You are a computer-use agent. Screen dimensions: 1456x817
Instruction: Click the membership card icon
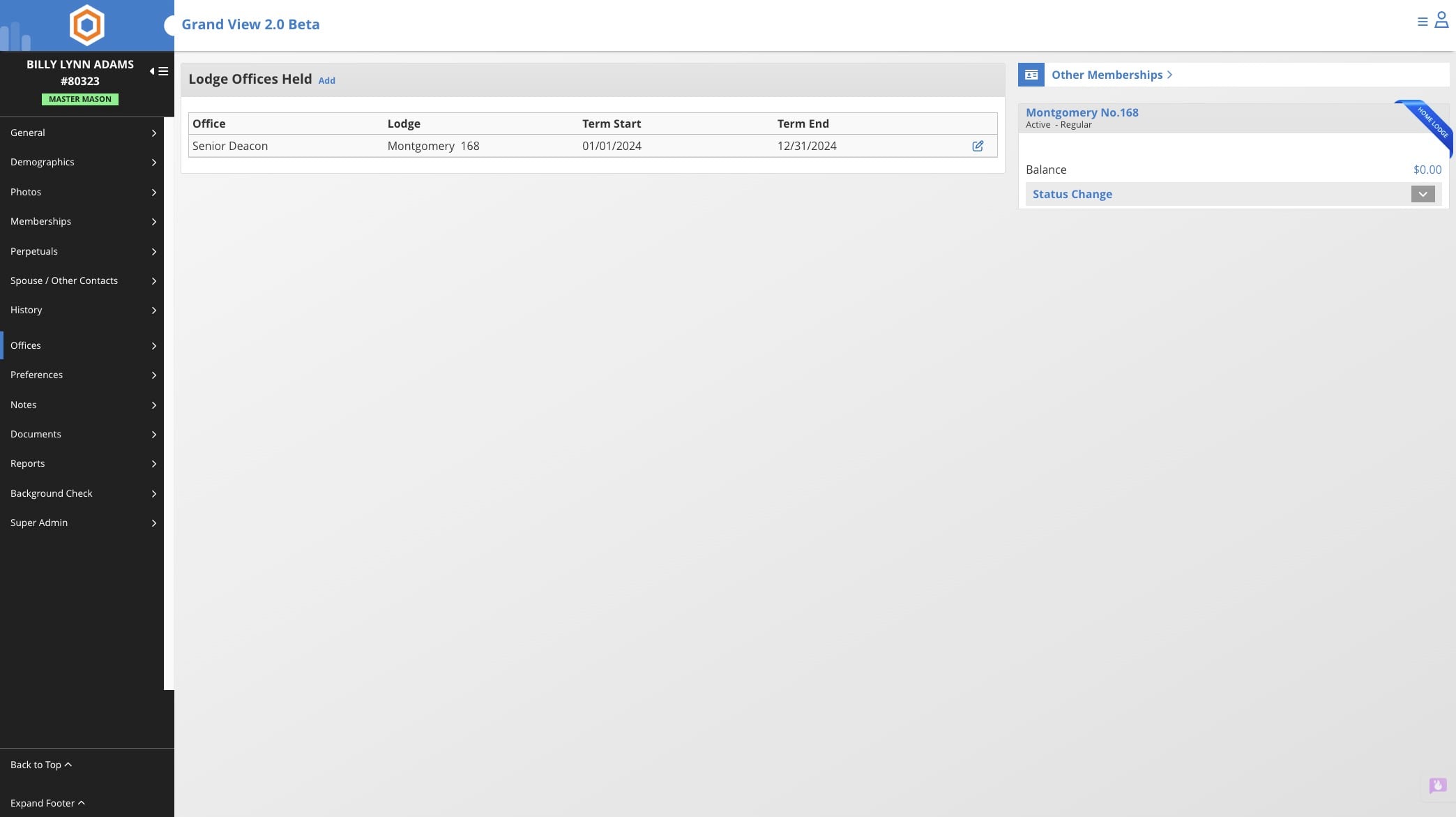pos(1031,75)
